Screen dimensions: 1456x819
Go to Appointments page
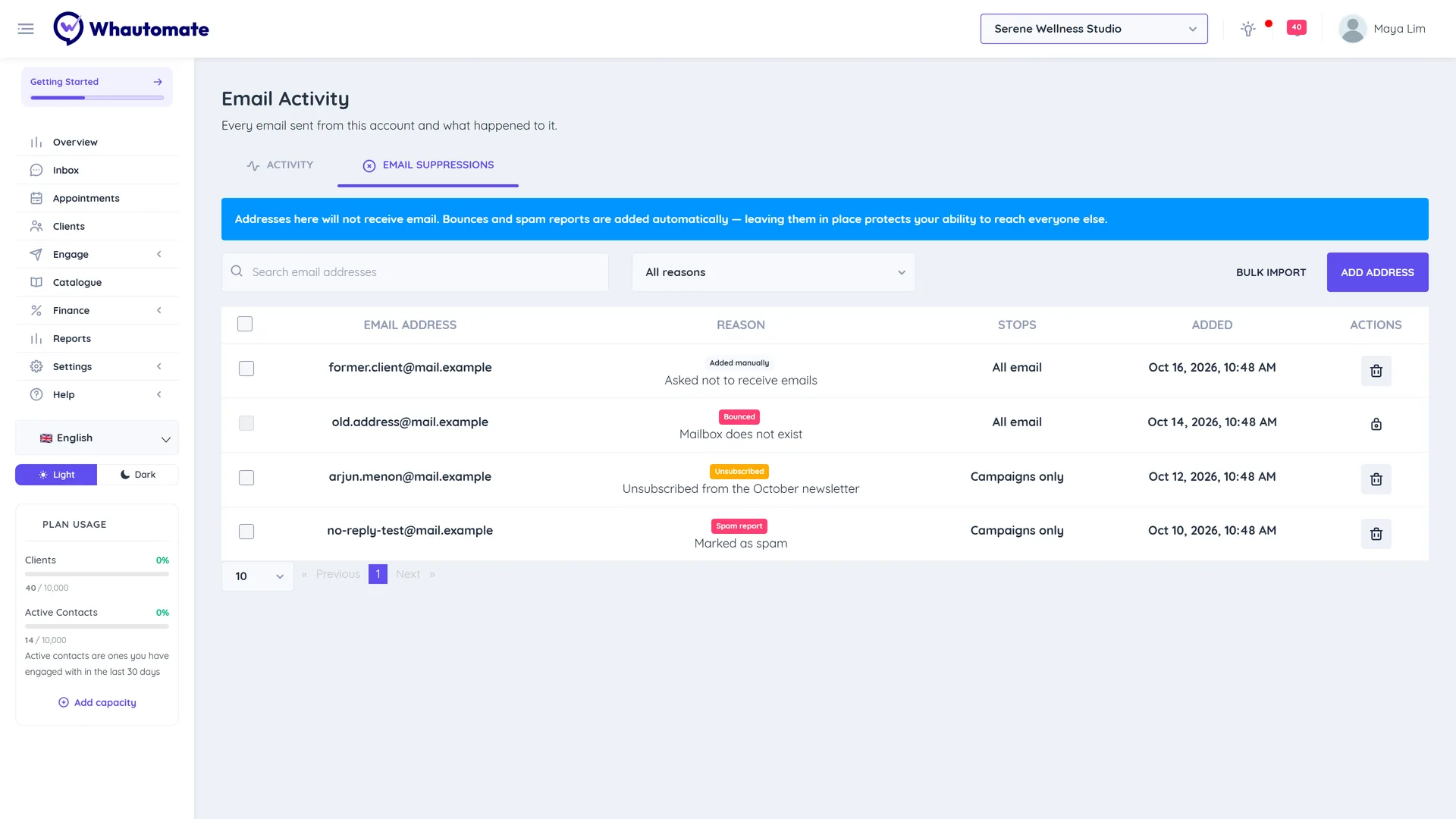pos(97,198)
